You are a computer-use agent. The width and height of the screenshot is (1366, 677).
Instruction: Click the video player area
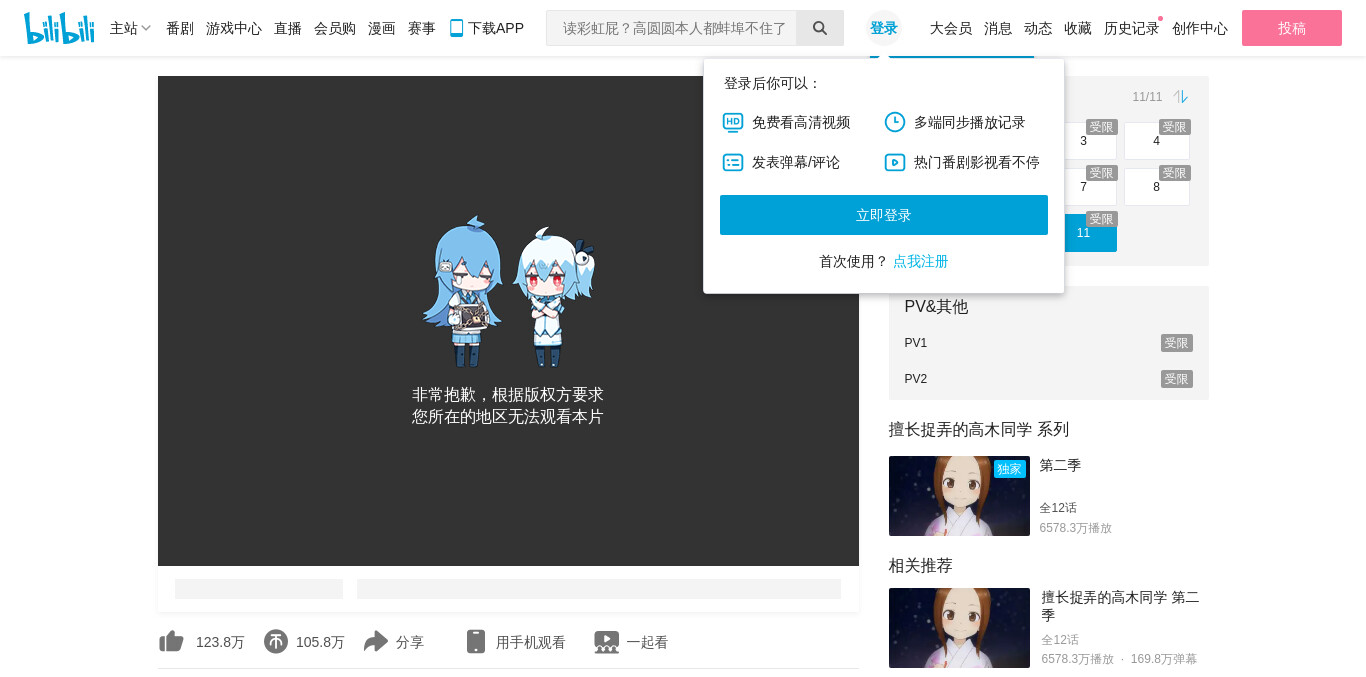click(508, 321)
